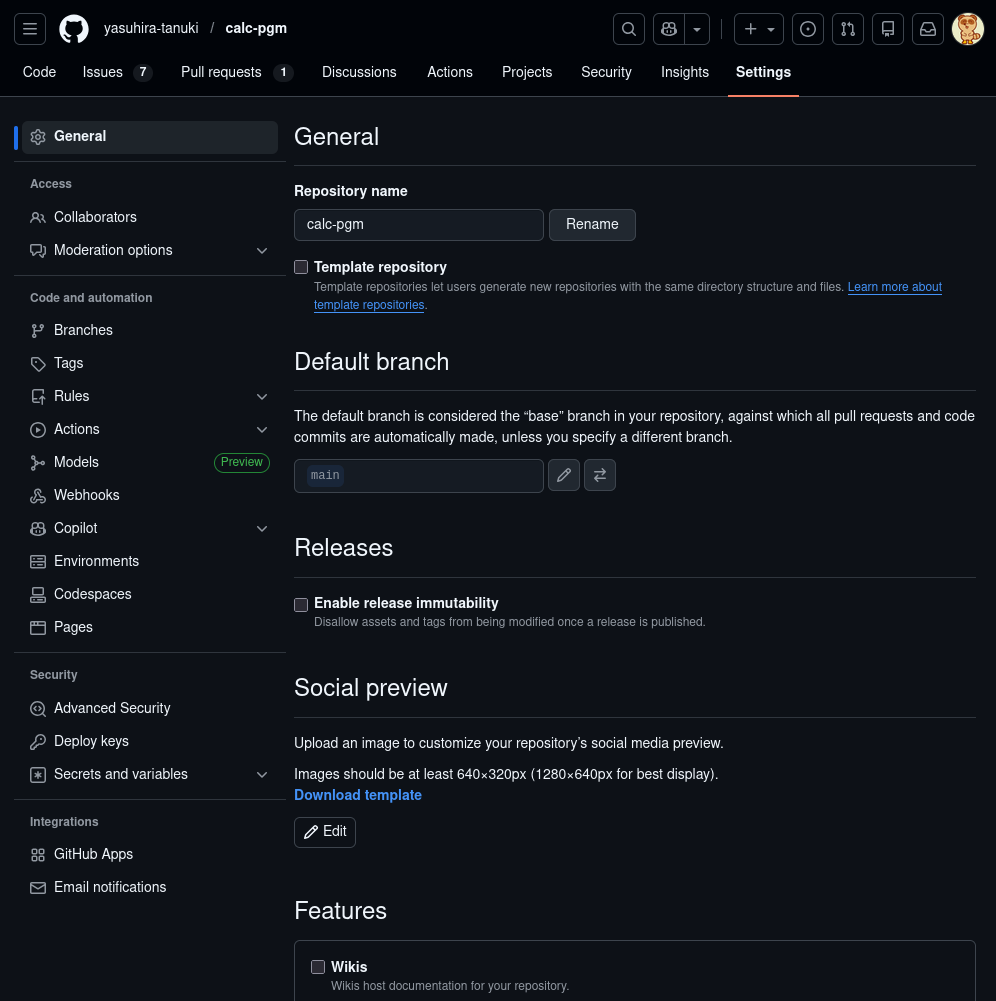Open the issues icon in top header
Viewport: 996px width, 1001px height.
(x=808, y=29)
